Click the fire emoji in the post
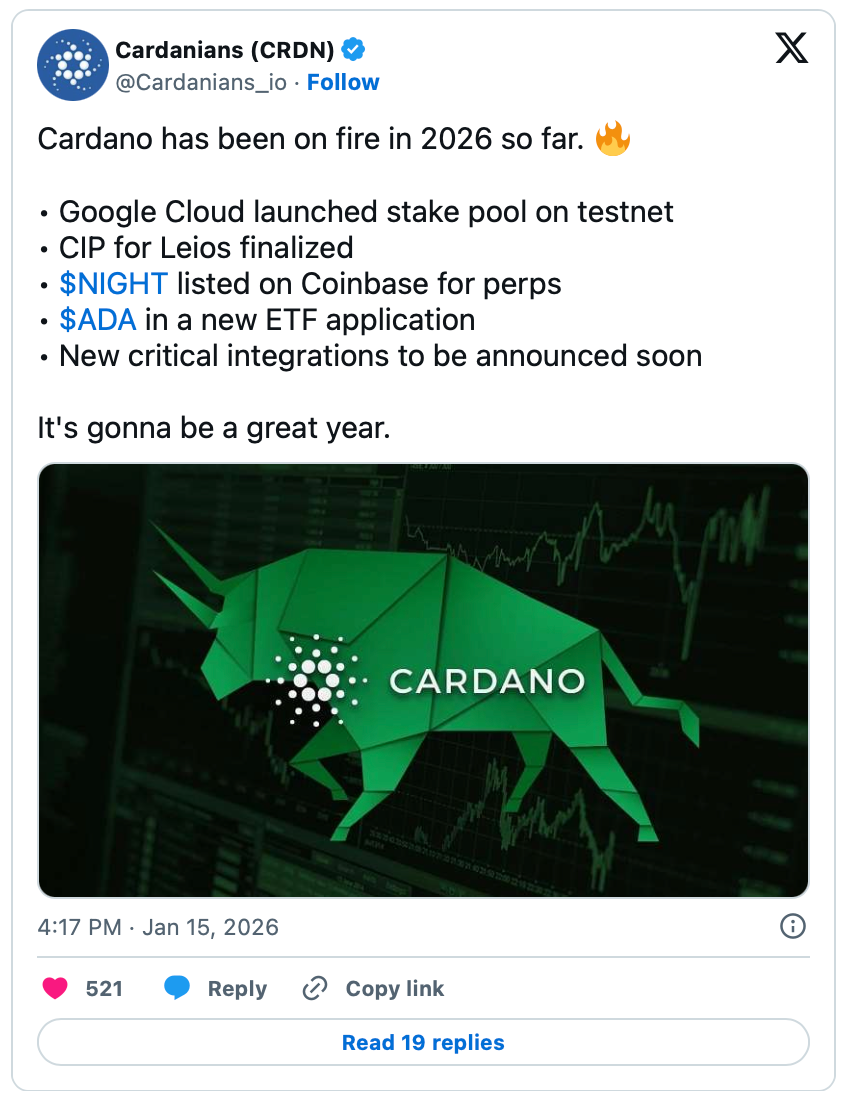This screenshot has height=1100, width=848. [613, 139]
